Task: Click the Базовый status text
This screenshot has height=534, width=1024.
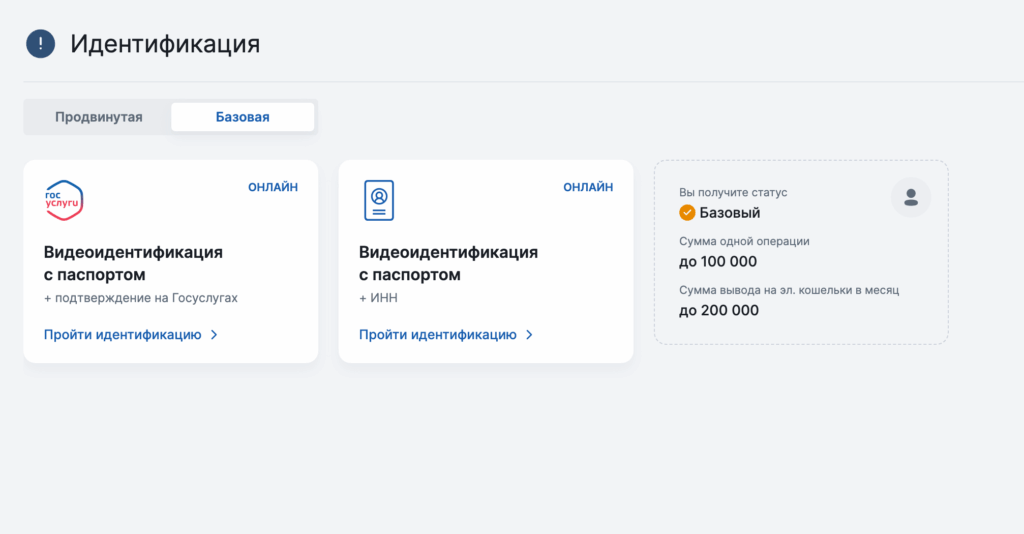Action: point(729,213)
